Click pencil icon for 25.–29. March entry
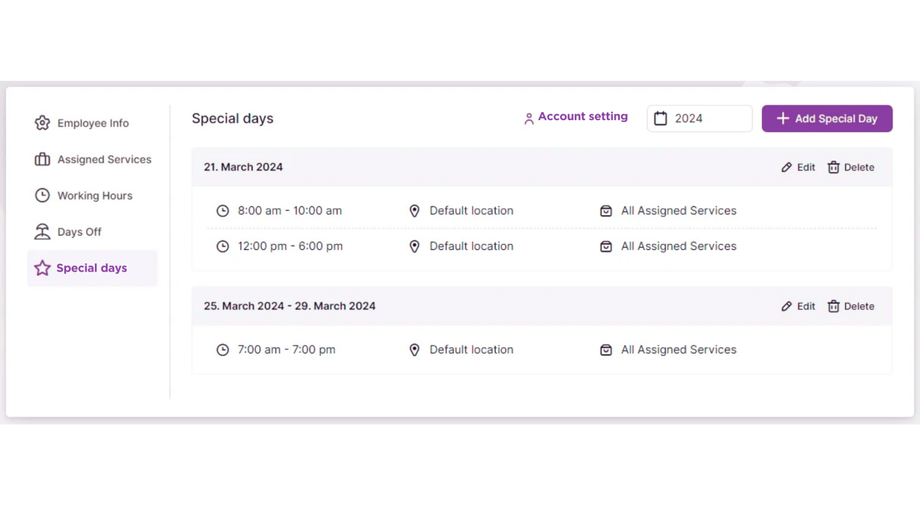 [x=787, y=306]
